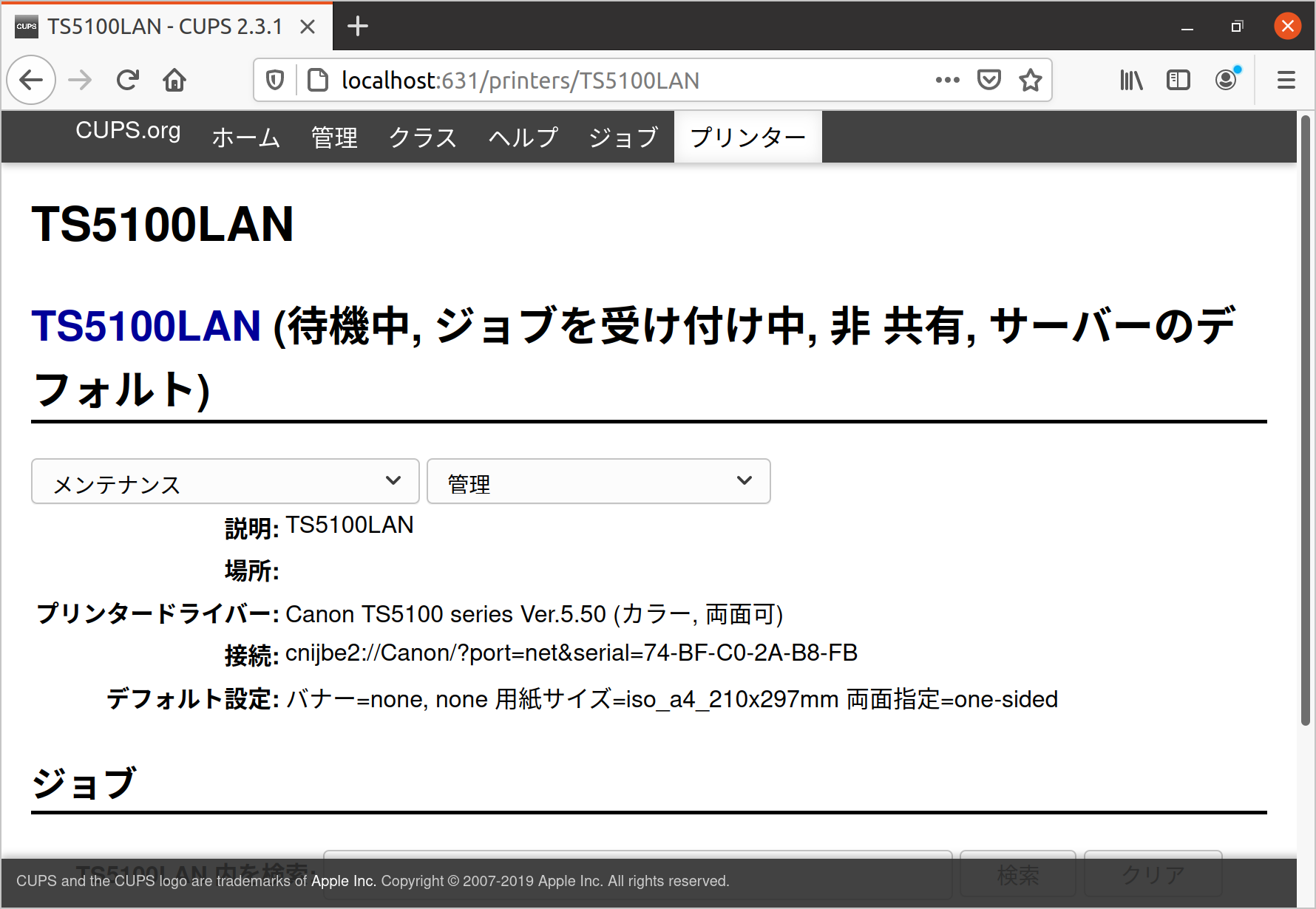Show site information page icon
The width and height of the screenshot is (1316, 909).
317,80
